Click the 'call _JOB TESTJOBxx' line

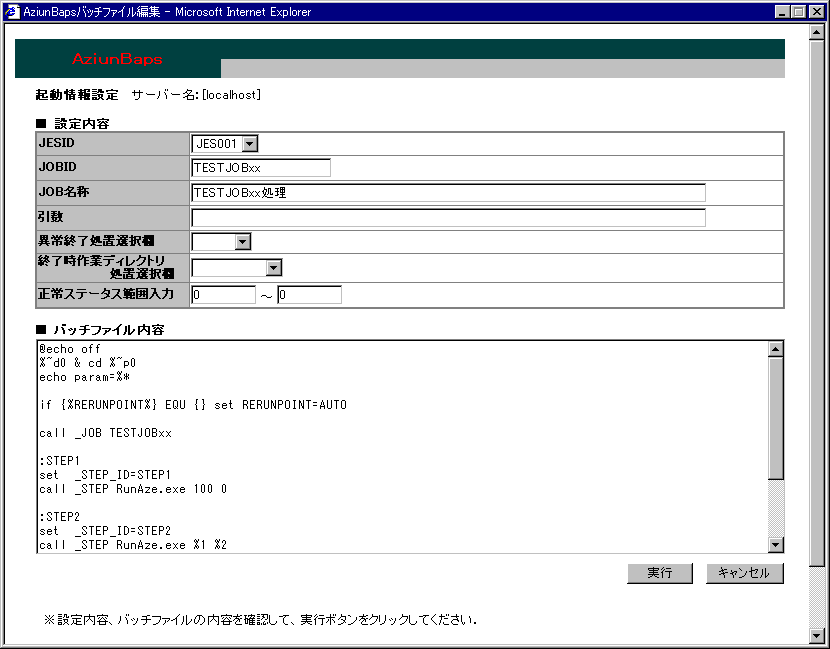pos(105,433)
